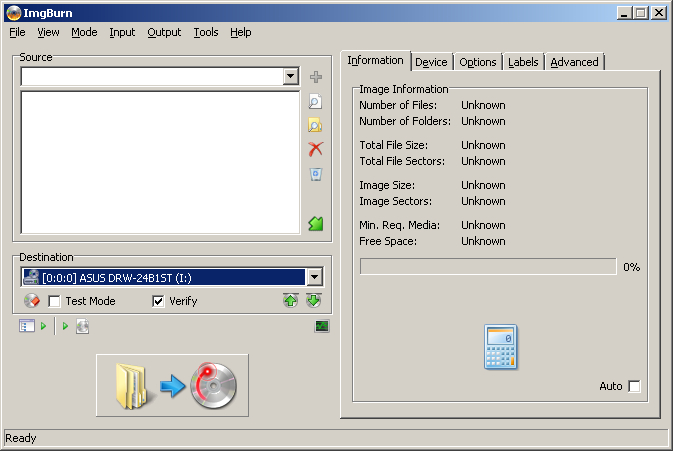The image size is (673, 451).
Task: Click the Image Sectors label
Action: [x=395, y=201]
